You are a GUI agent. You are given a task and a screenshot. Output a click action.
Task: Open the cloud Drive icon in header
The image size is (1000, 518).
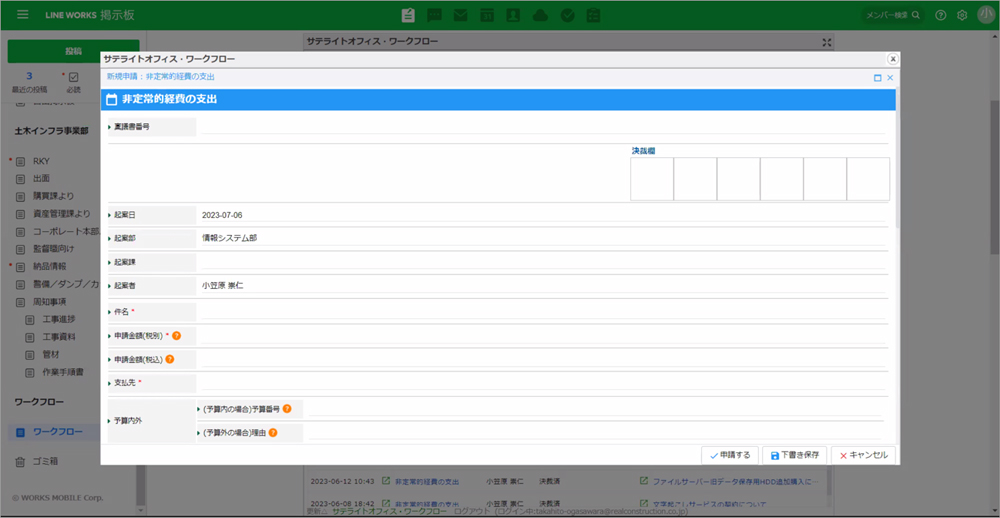(540, 15)
